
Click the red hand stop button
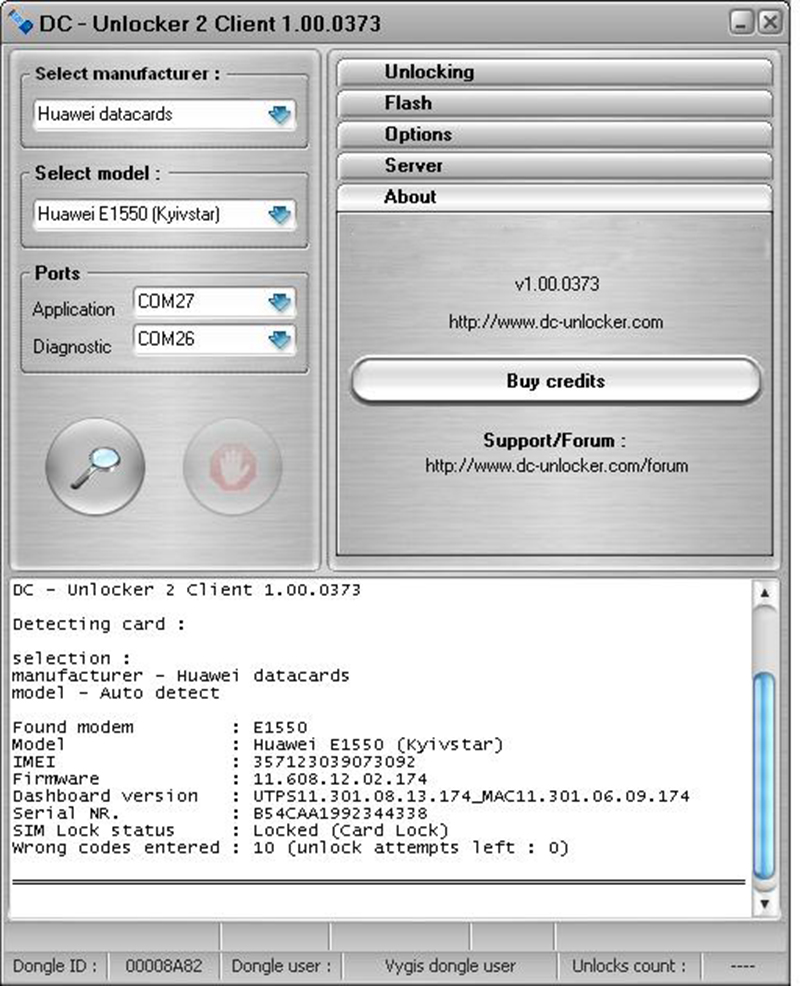233,466
